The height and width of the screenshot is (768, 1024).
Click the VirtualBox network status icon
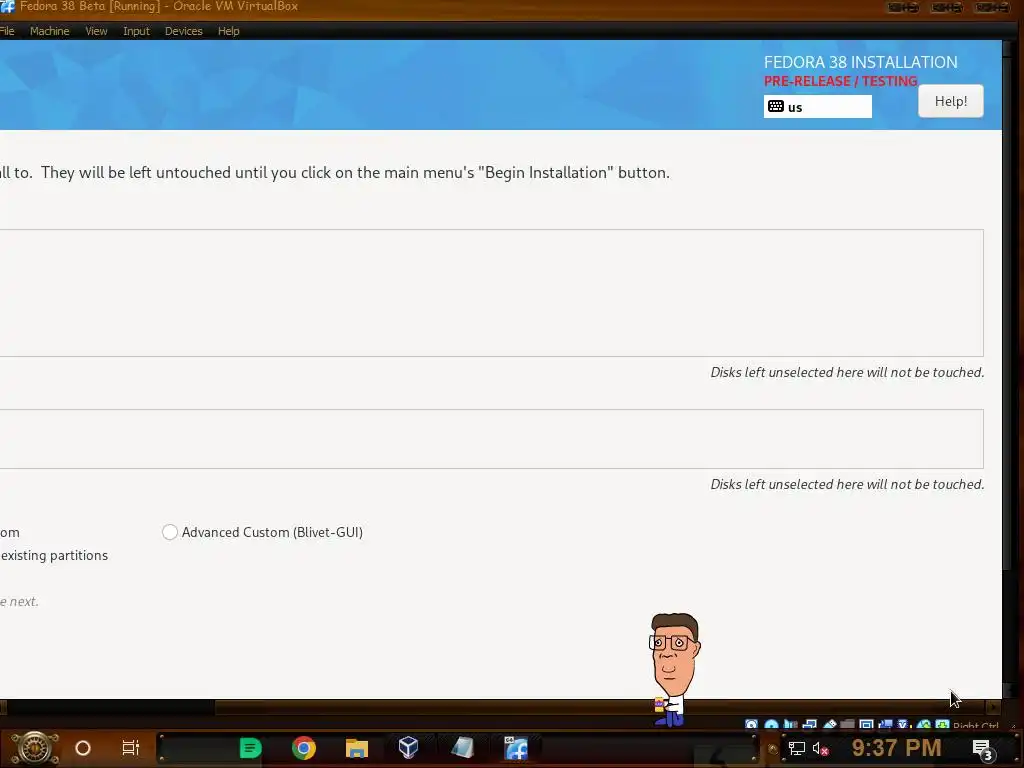pyautogui.click(x=810, y=724)
